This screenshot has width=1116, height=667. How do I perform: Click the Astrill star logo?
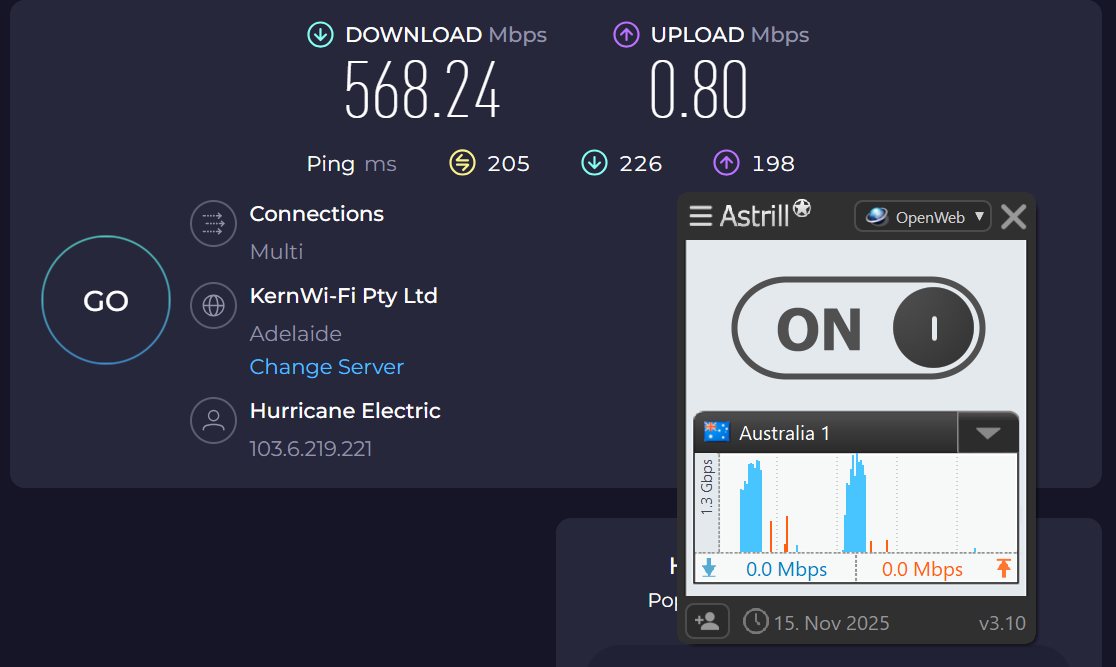pyautogui.click(x=802, y=208)
